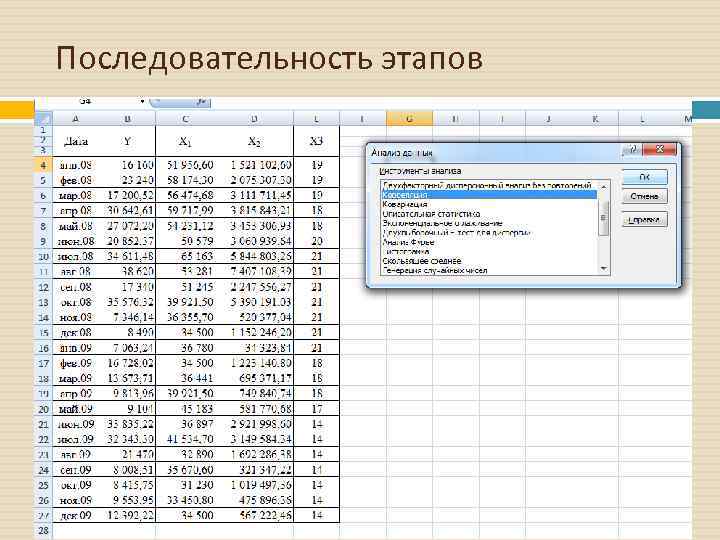The image size is (720, 540).
Task: Click the cell containing 8 415,75
Action: click(x=127, y=485)
